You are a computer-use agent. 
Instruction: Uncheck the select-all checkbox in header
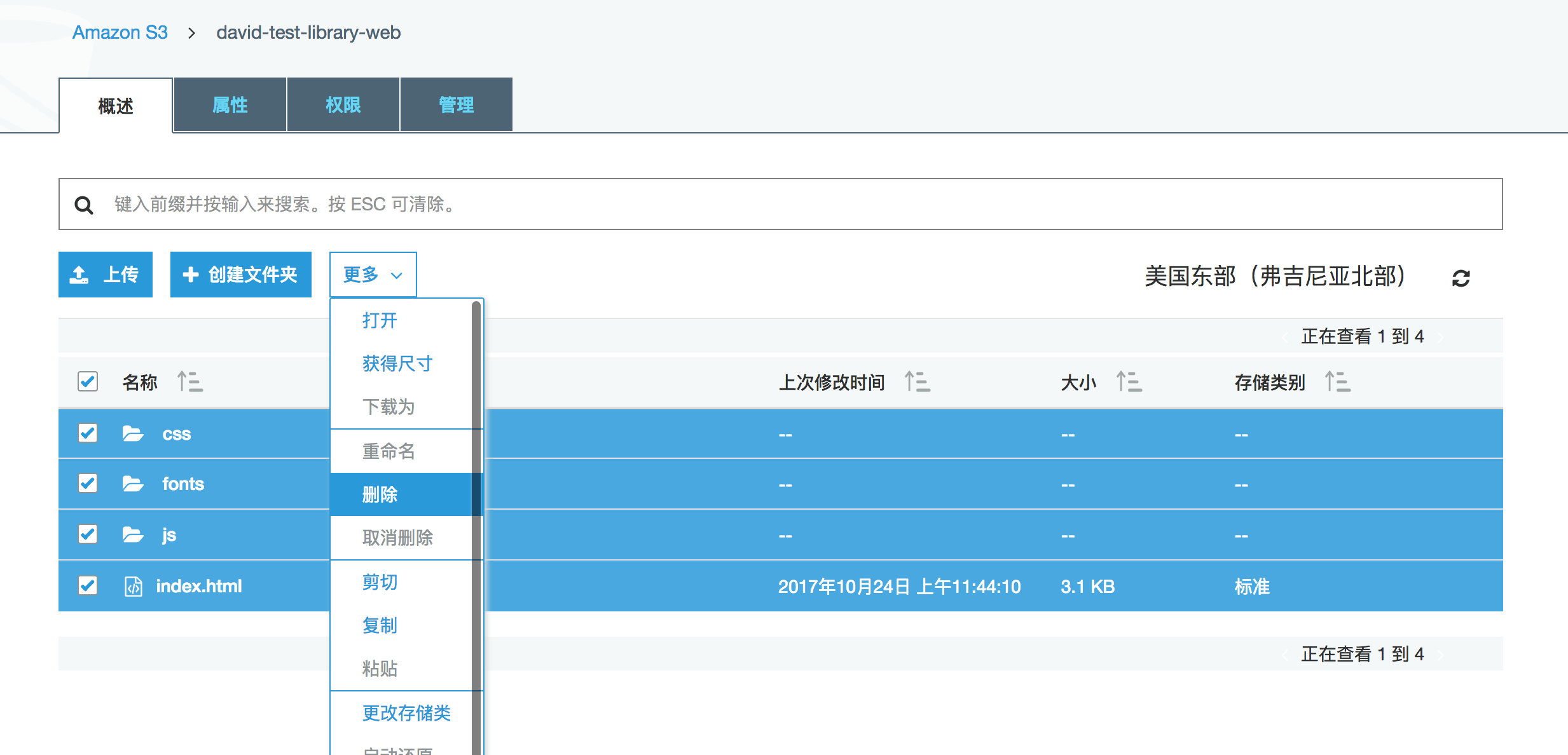[88, 382]
